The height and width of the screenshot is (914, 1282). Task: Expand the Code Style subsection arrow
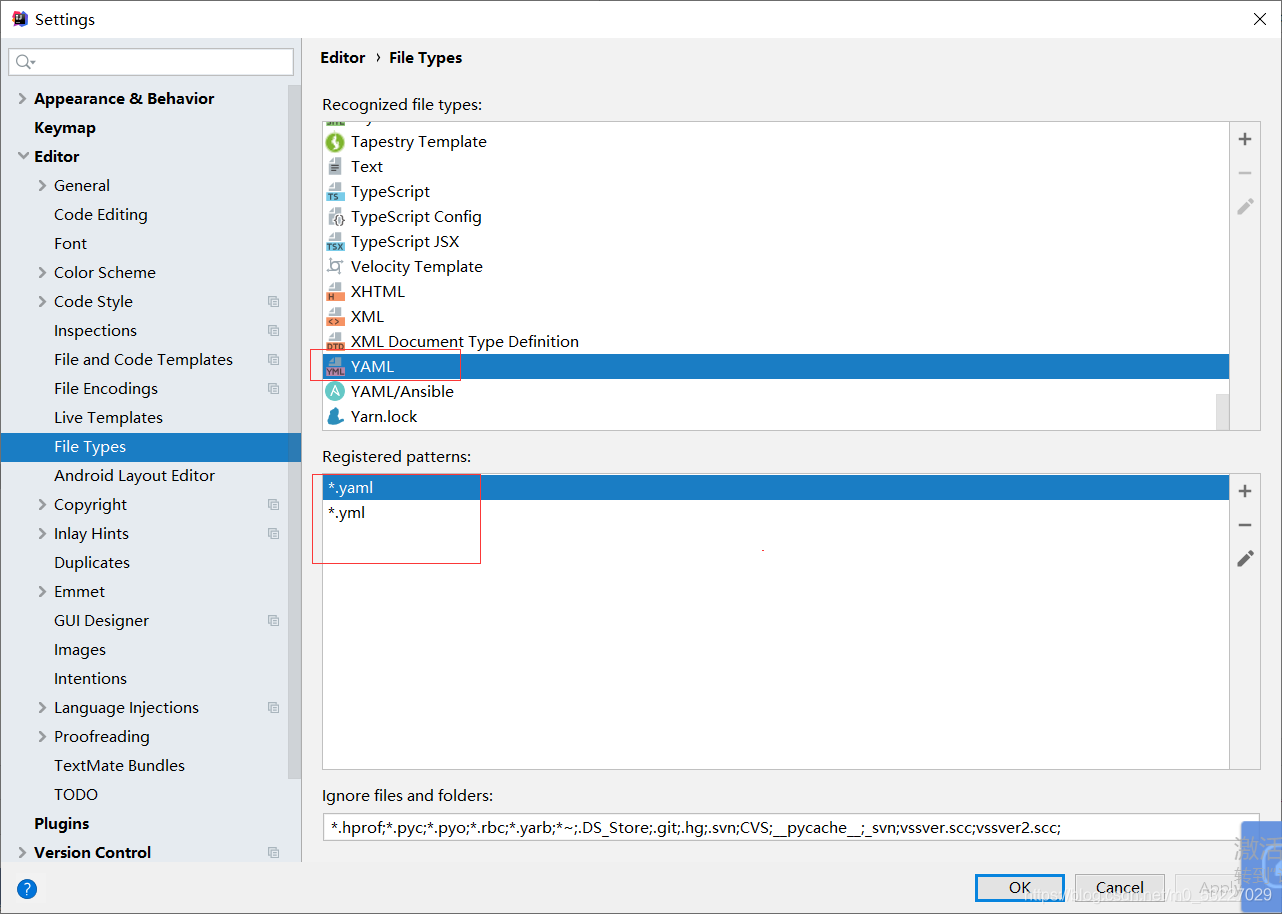(x=42, y=301)
